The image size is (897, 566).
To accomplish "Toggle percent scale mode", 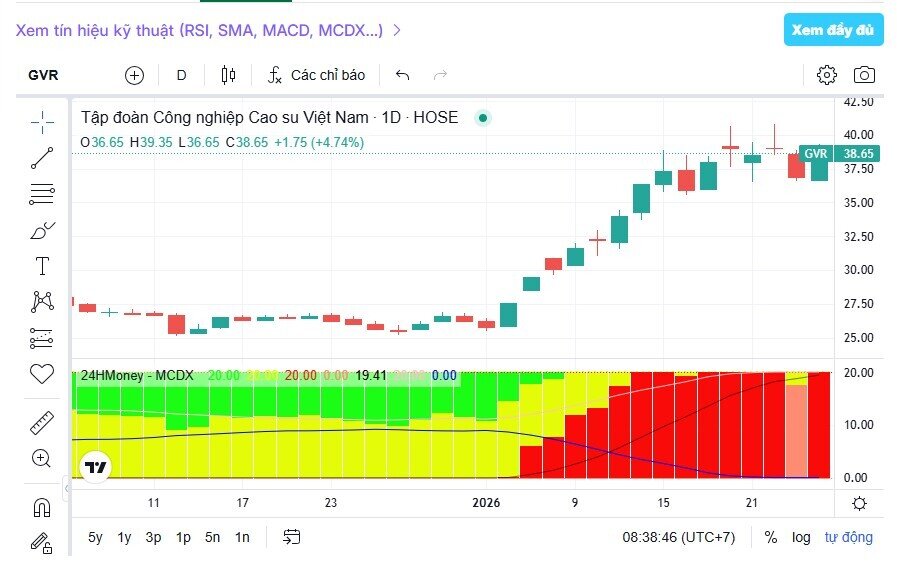I will [771, 537].
